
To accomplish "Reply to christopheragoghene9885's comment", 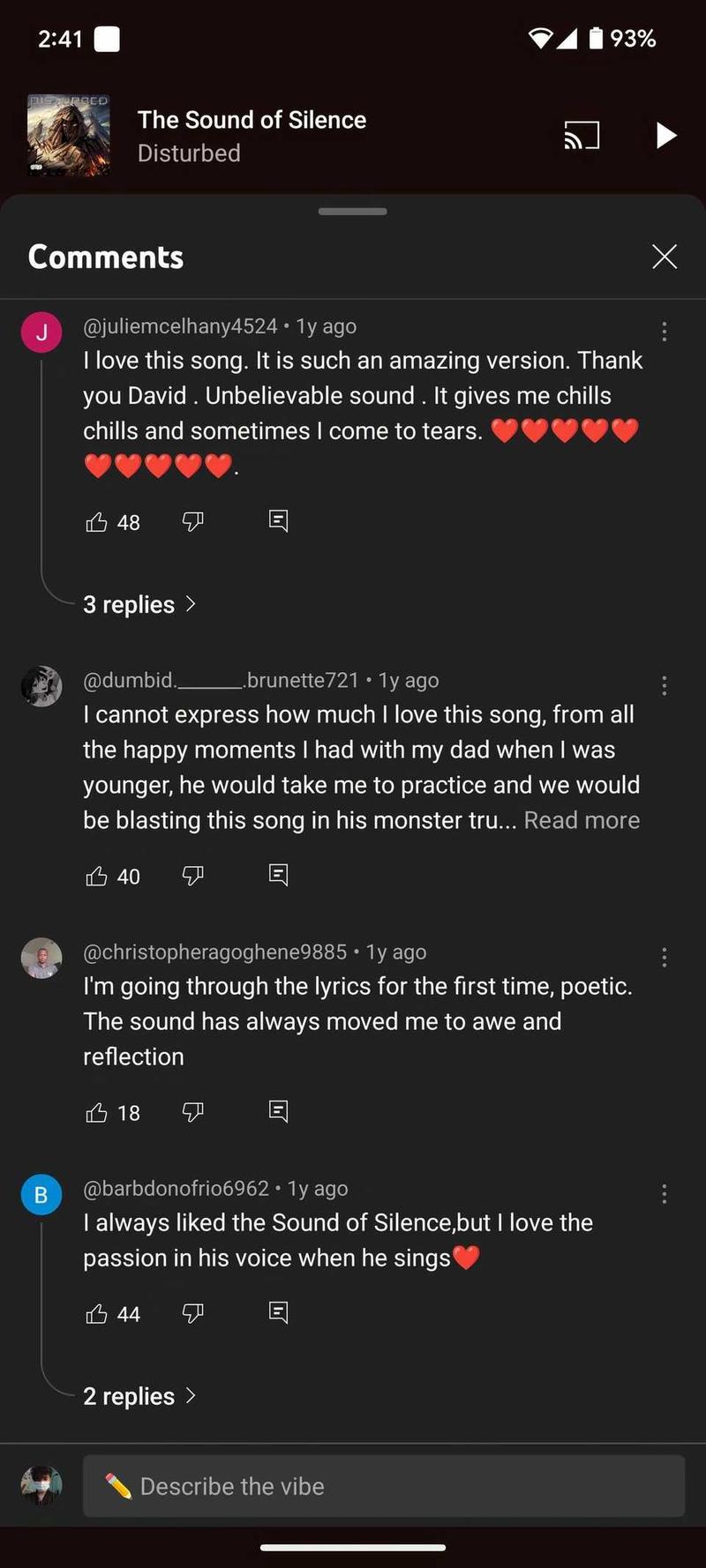I will [278, 1111].
